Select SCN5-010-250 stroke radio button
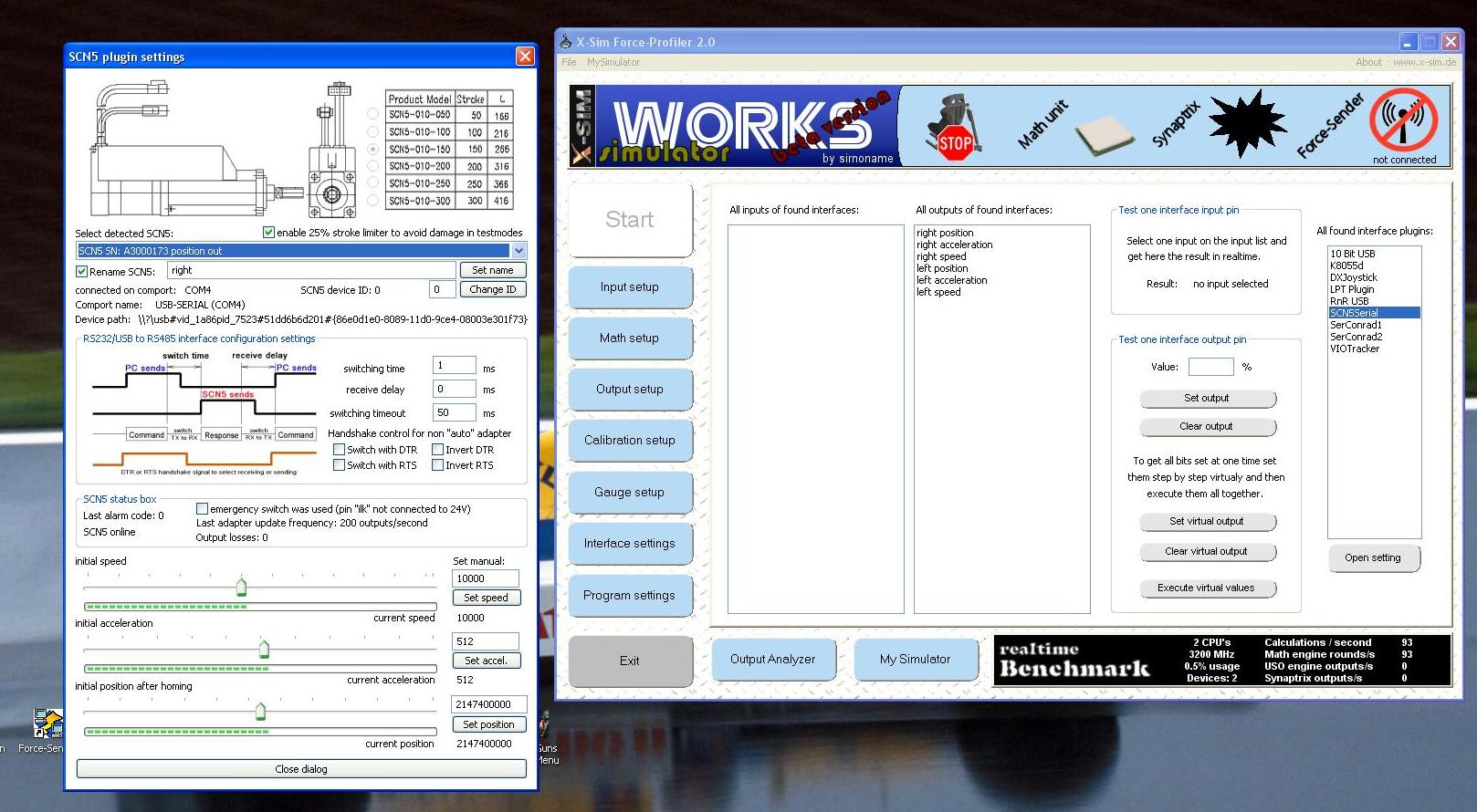Screen dimensions: 1477x812 click(372, 182)
